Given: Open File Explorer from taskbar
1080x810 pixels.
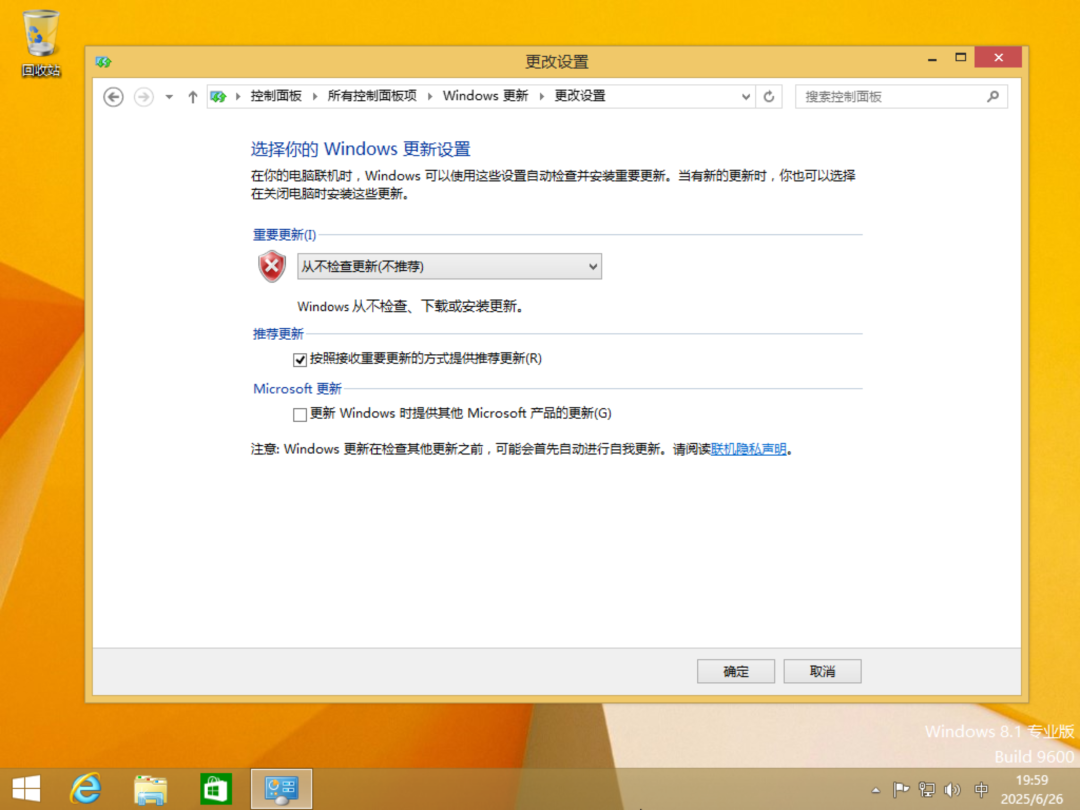Looking at the screenshot, I should pos(151,789).
